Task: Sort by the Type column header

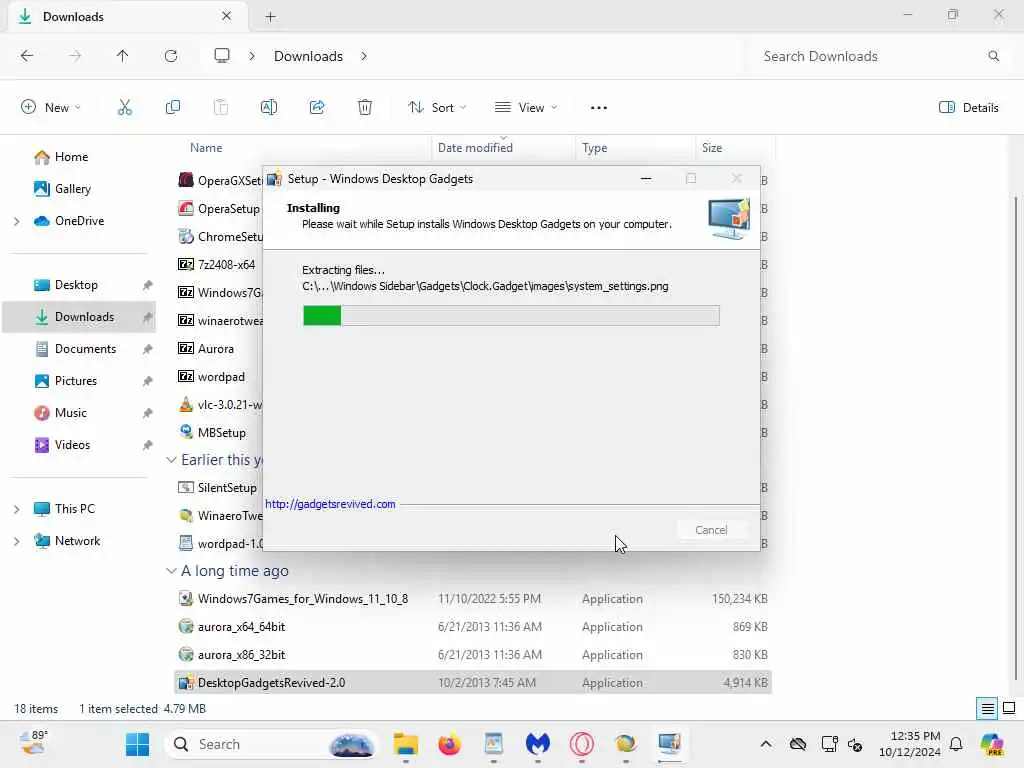Action: (x=594, y=148)
